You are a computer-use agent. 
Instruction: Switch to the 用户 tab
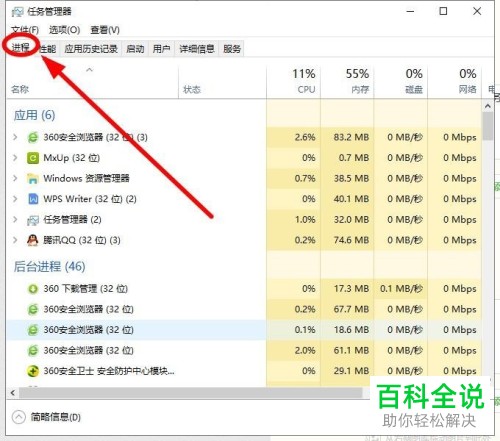tap(161, 49)
